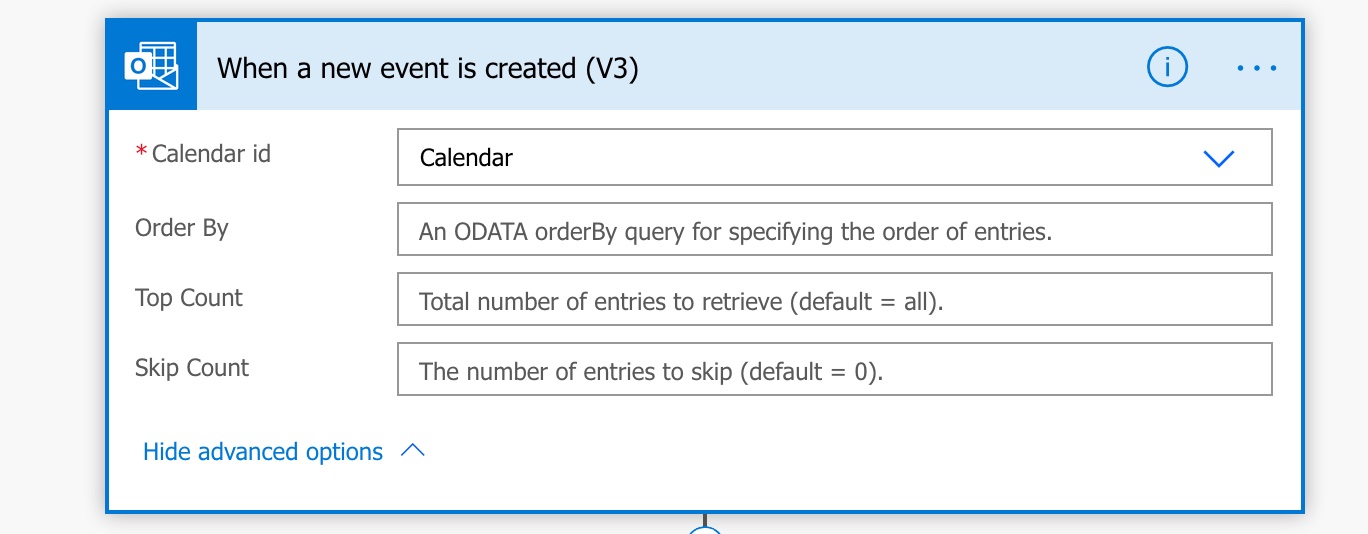
Task: Click the Calendar id label
Action: tap(210, 154)
